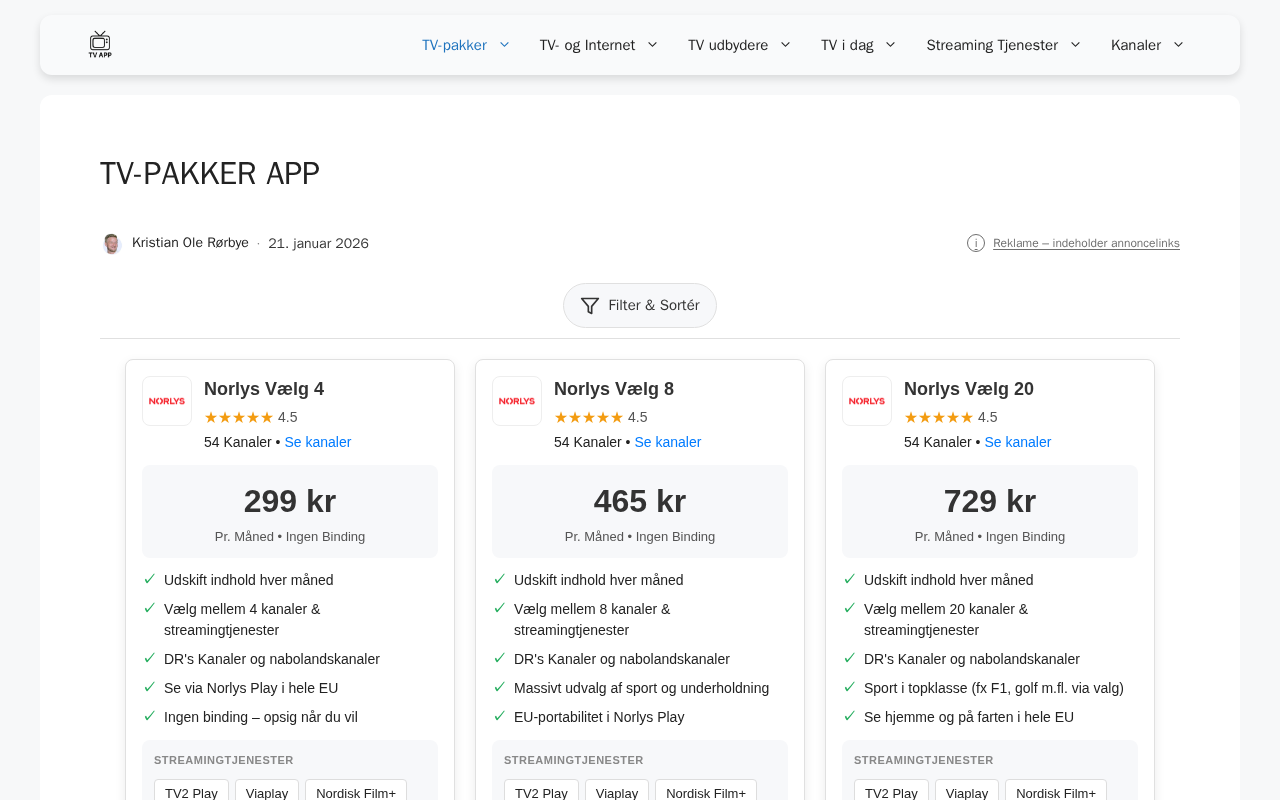1280x800 pixels.
Task: Expand the TV- og Internet dropdown chevron
Action: (x=653, y=45)
